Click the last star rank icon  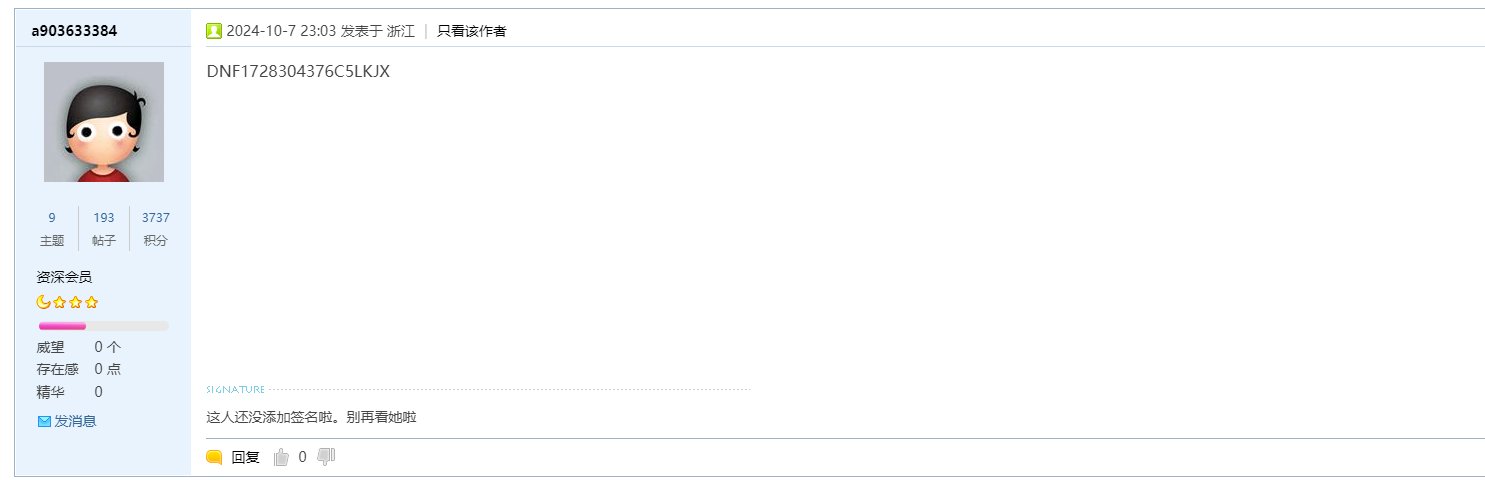coord(91,302)
